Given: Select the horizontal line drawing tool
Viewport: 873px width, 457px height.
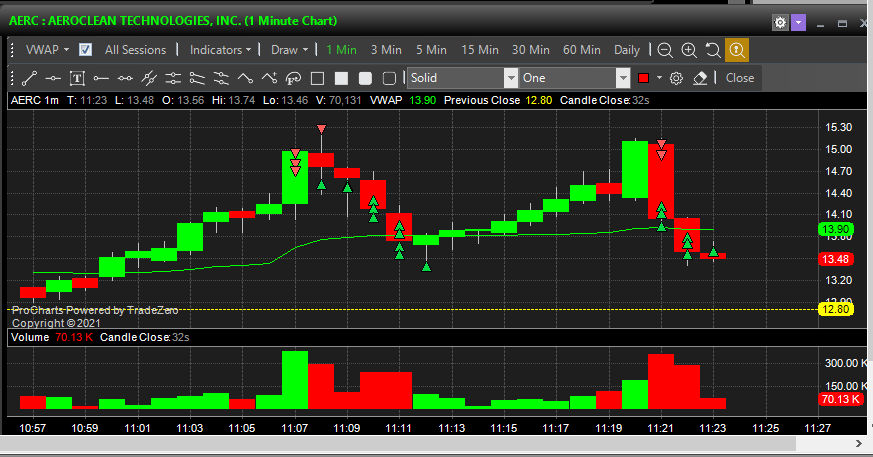Looking at the screenshot, I should click(x=53, y=78).
